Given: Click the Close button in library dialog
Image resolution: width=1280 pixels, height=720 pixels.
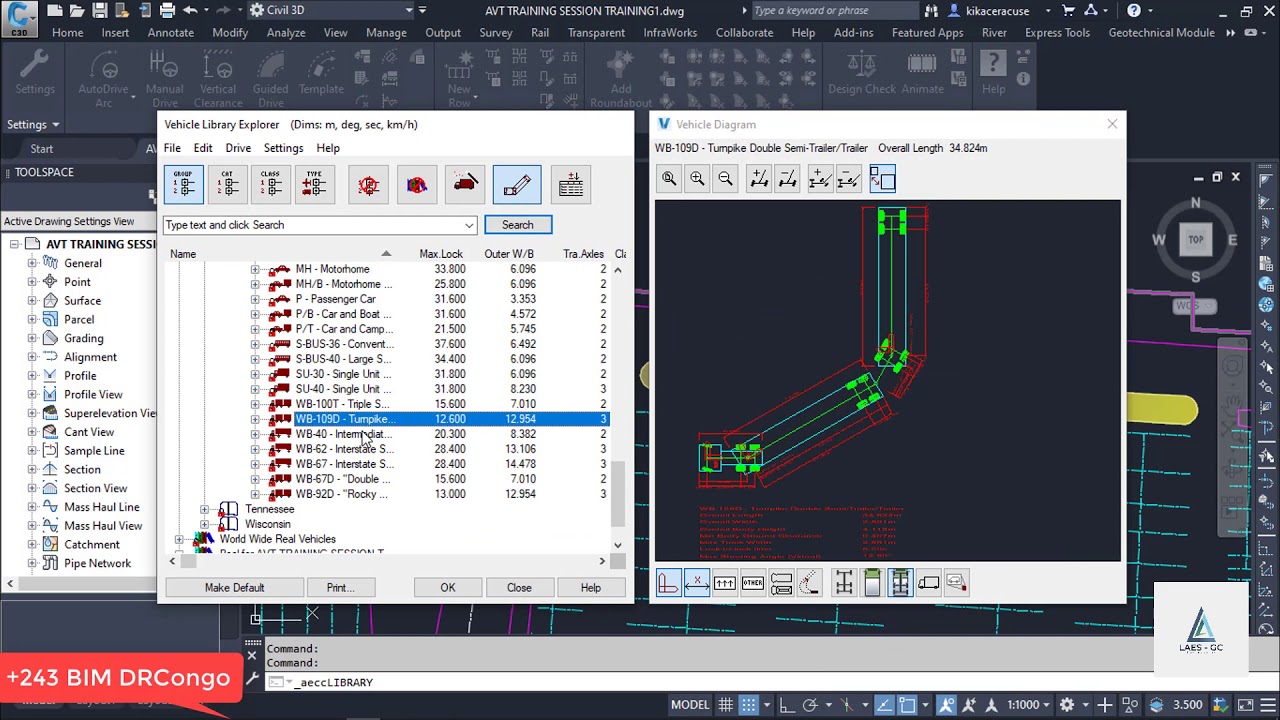Looking at the screenshot, I should coord(519,588).
